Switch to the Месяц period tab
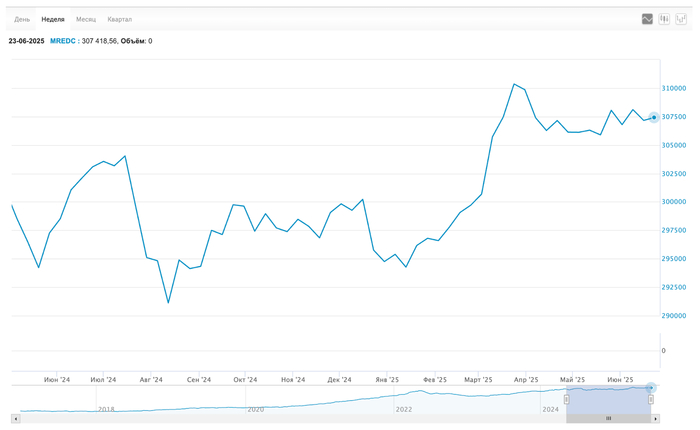Viewport: 700px width, 430px height. coord(87,19)
